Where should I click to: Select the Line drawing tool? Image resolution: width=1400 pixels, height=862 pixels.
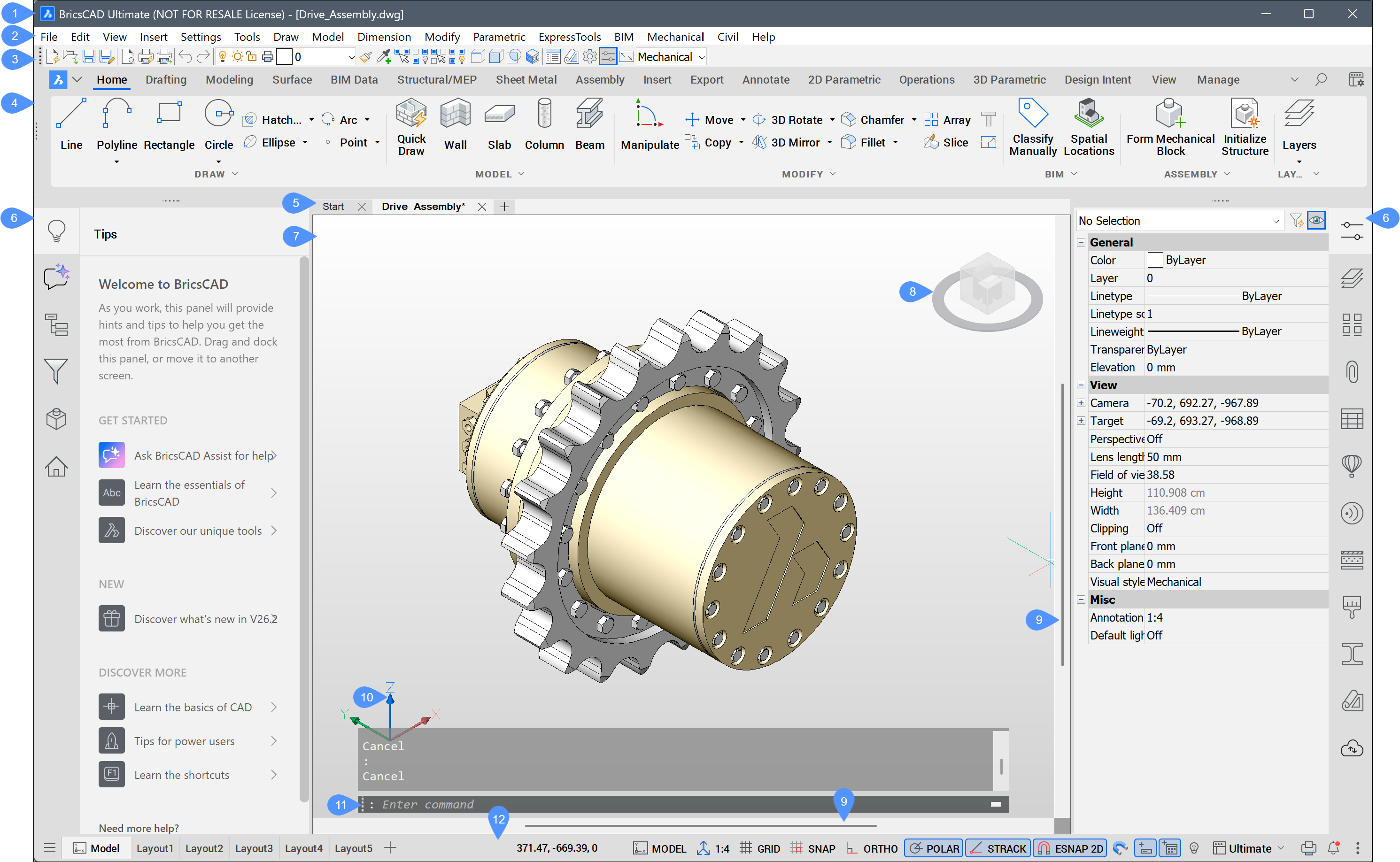click(71, 124)
